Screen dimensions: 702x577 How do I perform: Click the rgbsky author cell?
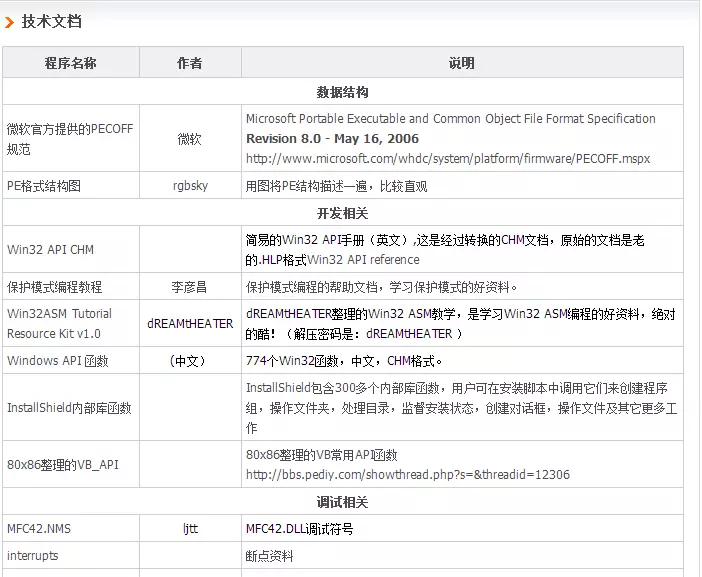click(190, 186)
